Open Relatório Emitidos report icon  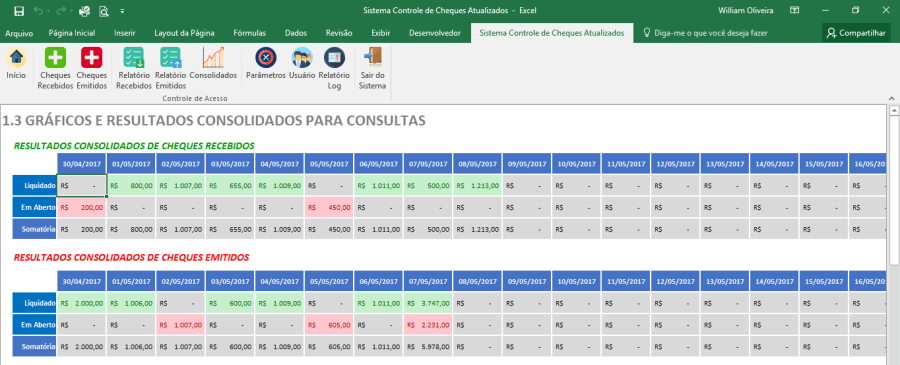pos(170,58)
